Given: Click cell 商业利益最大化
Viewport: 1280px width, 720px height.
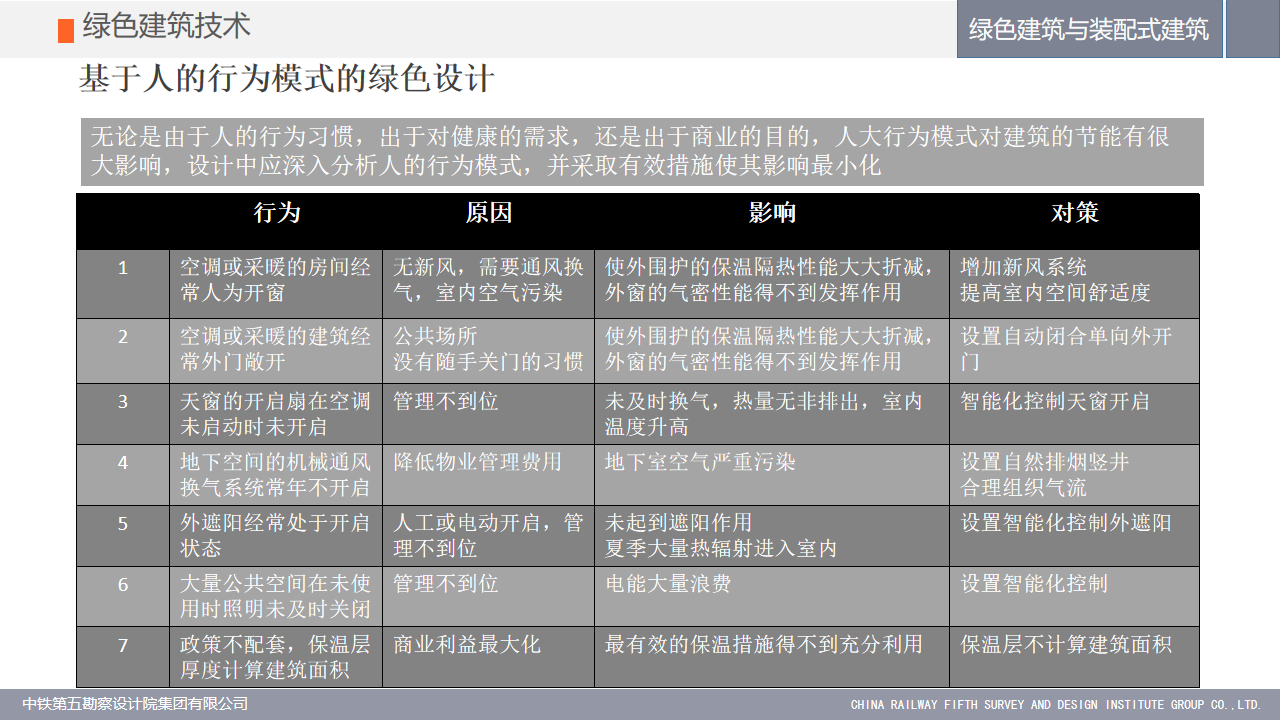Looking at the screenshot, I should 488,657.
